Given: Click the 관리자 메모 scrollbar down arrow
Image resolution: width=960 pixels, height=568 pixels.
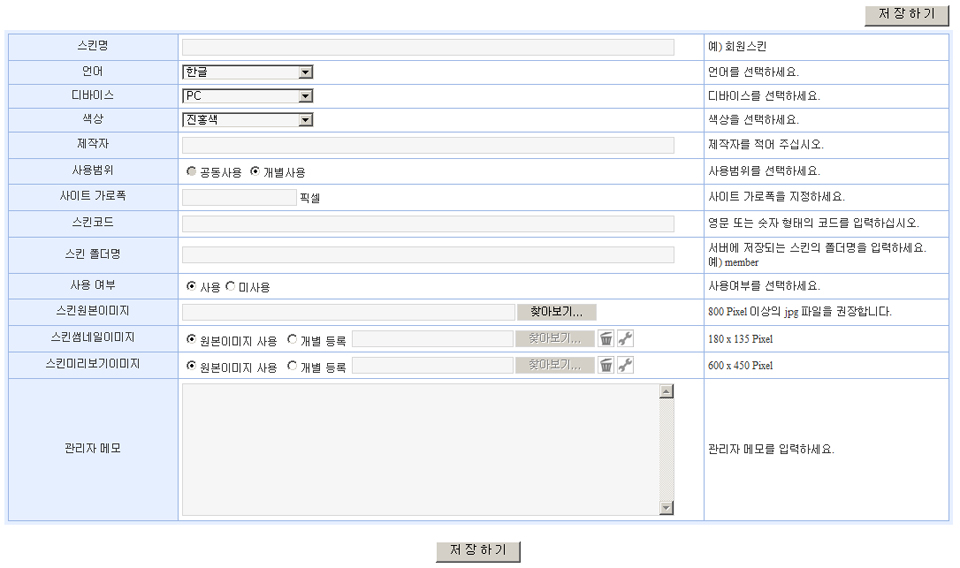Looking at the screenshot, I should [x=667, y=508].
